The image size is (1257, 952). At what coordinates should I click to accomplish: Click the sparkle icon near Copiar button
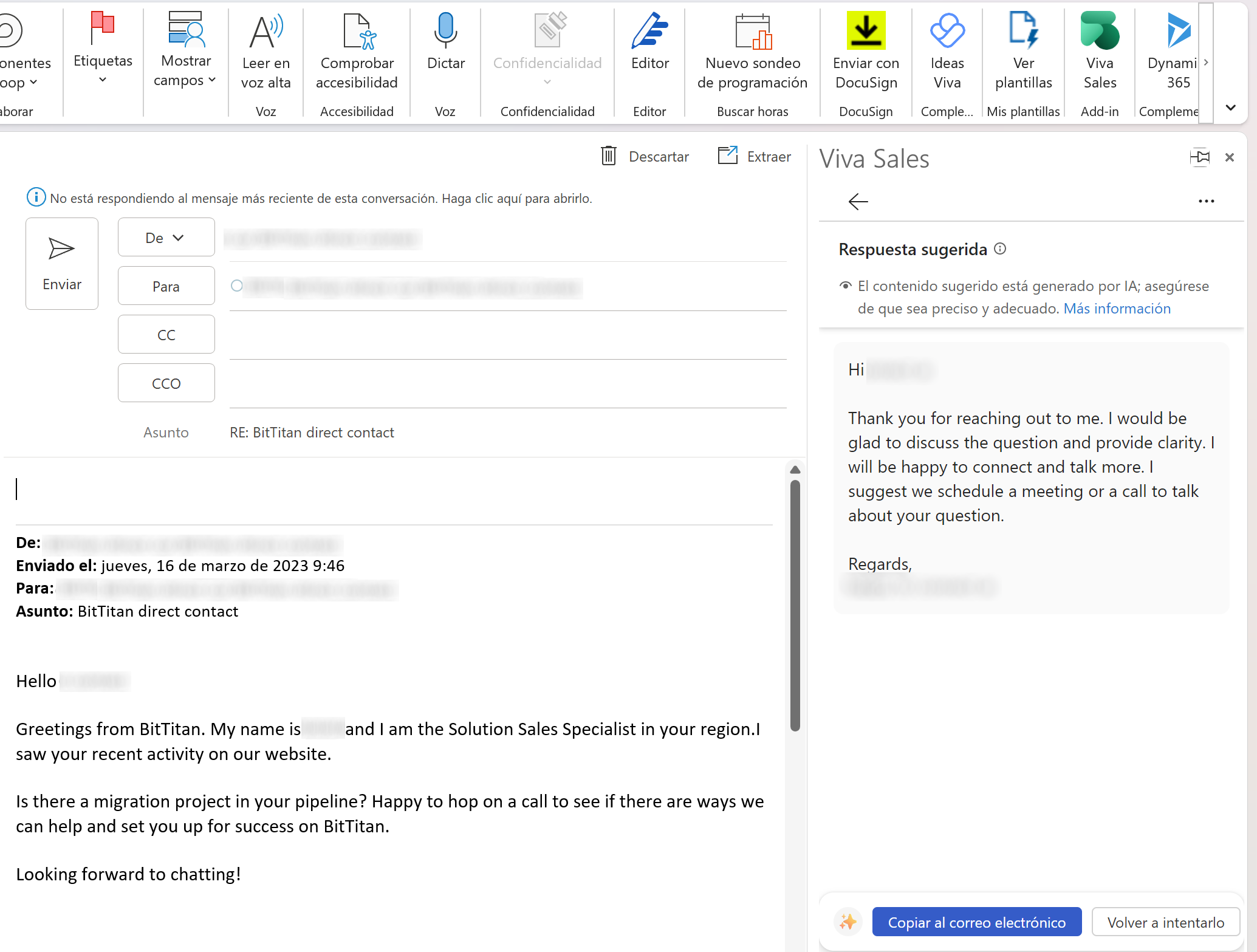tap(848, 922)
